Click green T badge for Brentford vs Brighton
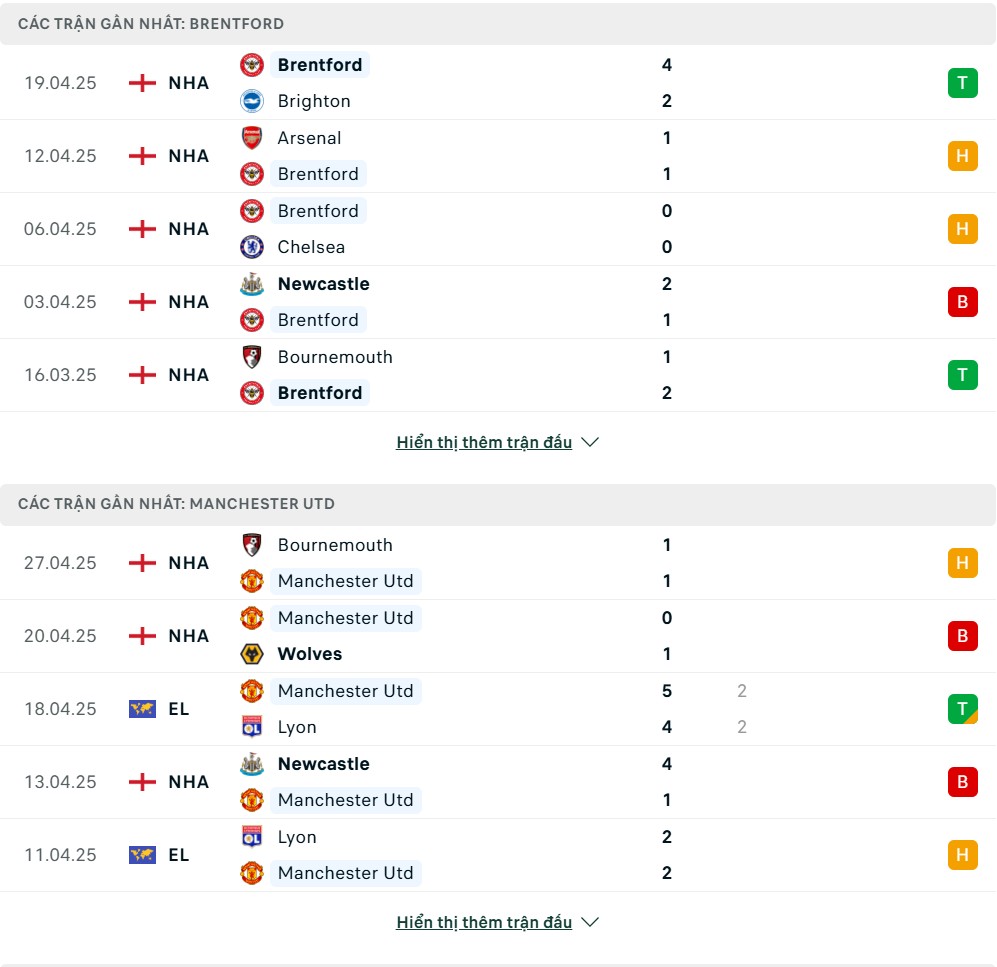This screenshot has width=997, height=967. pos(963,83)
